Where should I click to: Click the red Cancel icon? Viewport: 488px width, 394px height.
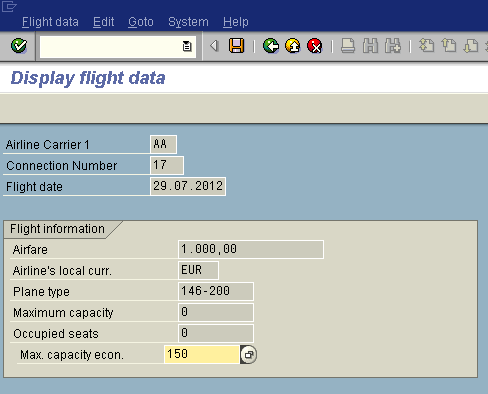click(315, 46)
